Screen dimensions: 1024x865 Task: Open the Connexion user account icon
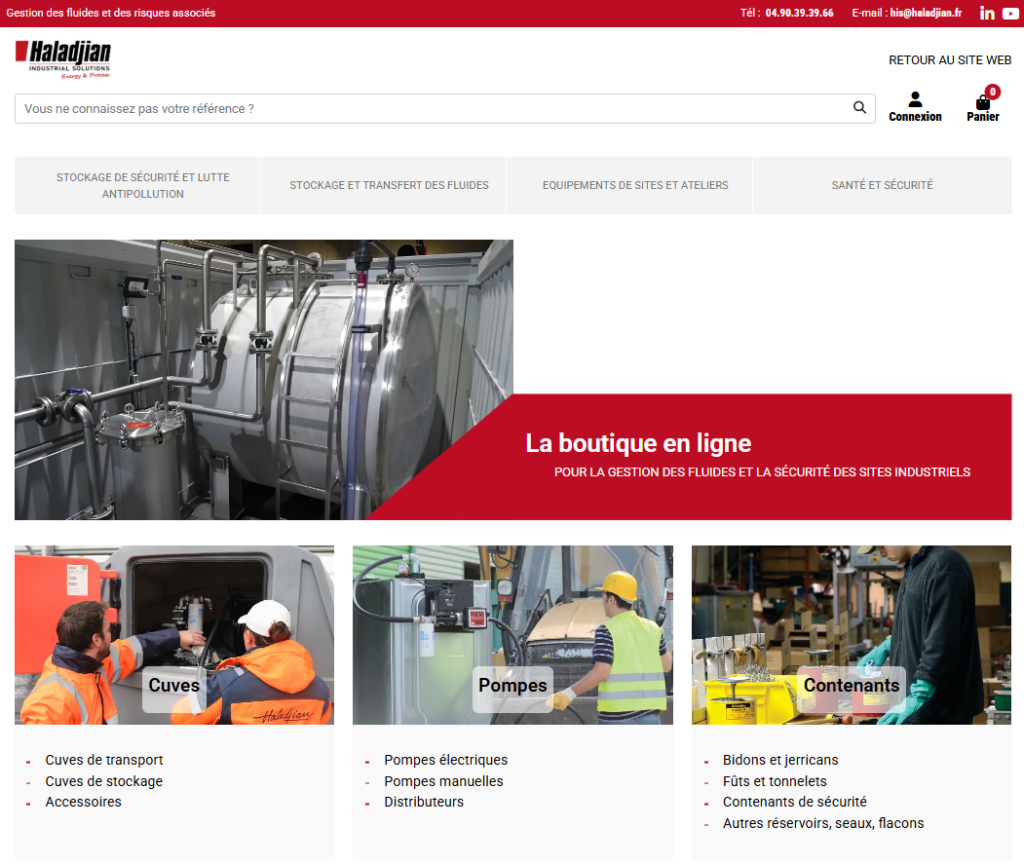[915, 100]
